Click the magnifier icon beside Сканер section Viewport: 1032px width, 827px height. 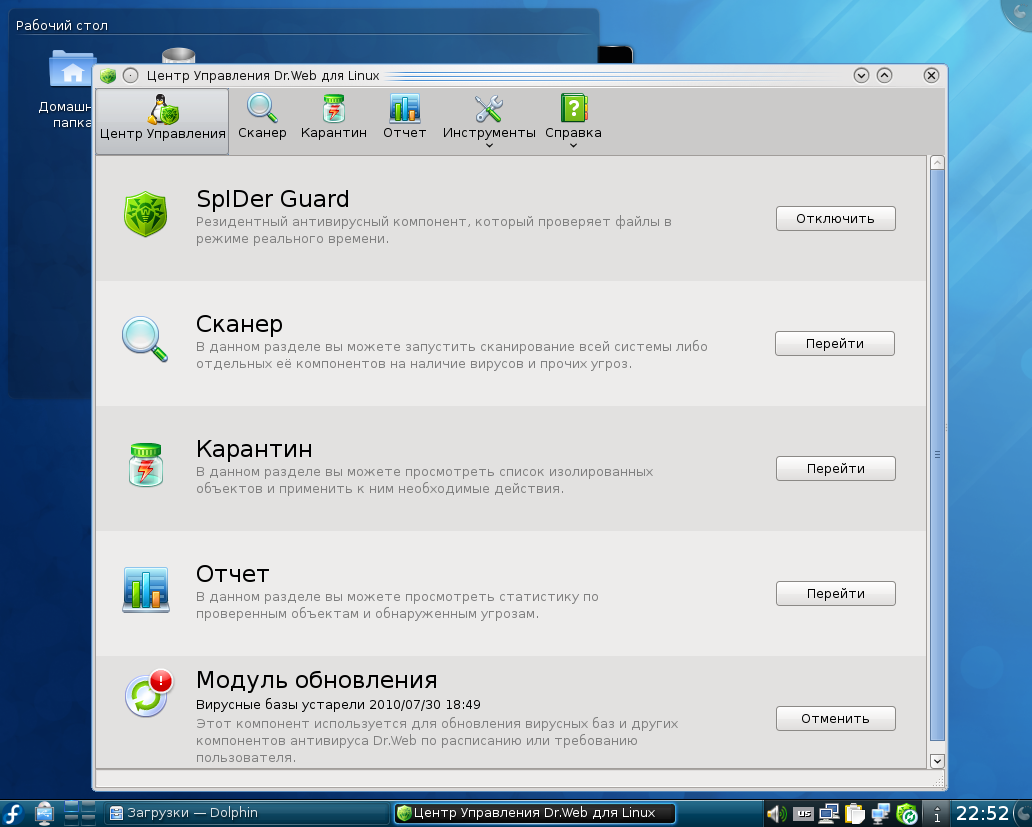[145, 339]
